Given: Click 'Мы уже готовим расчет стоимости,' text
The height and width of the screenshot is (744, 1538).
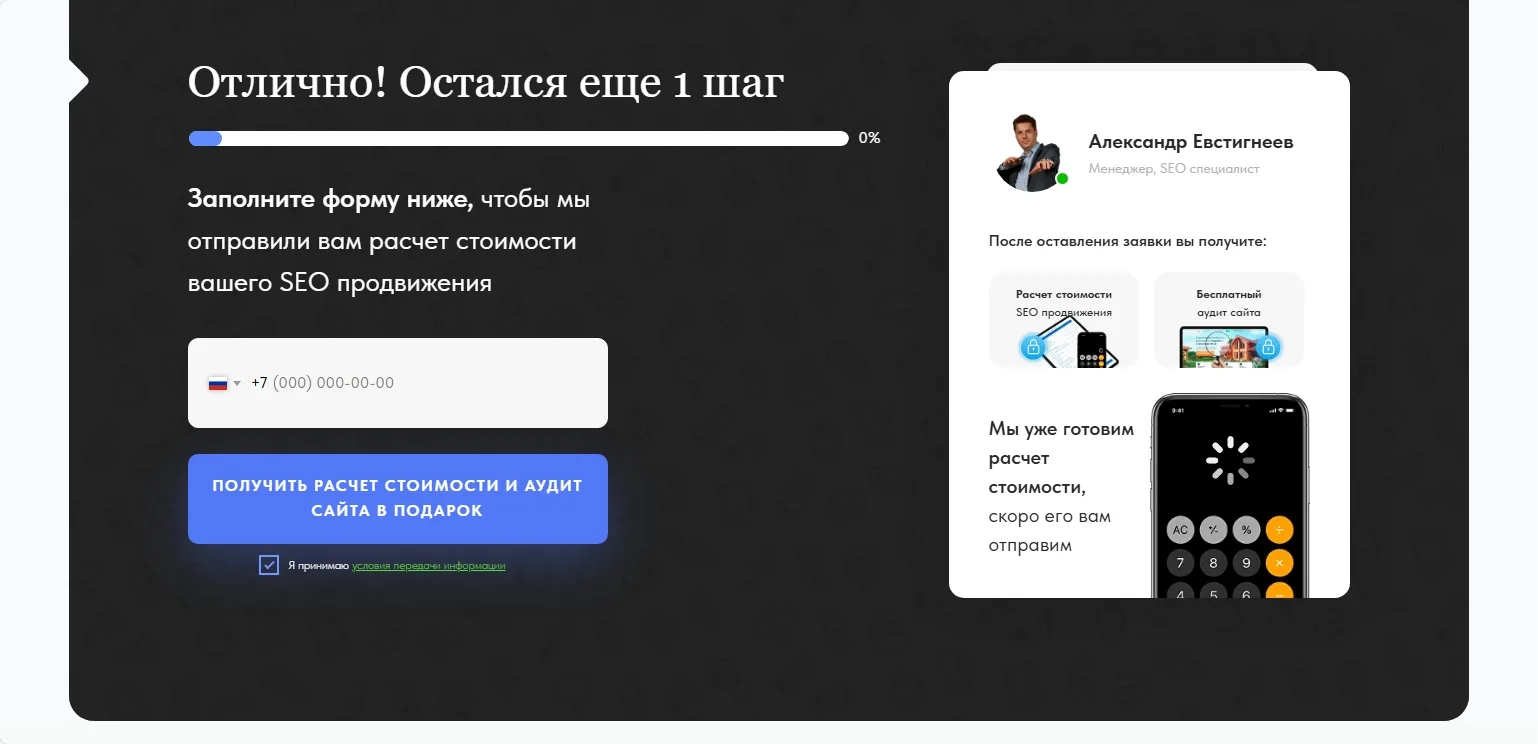Looking at the screenshot, I should (1062, 458).
